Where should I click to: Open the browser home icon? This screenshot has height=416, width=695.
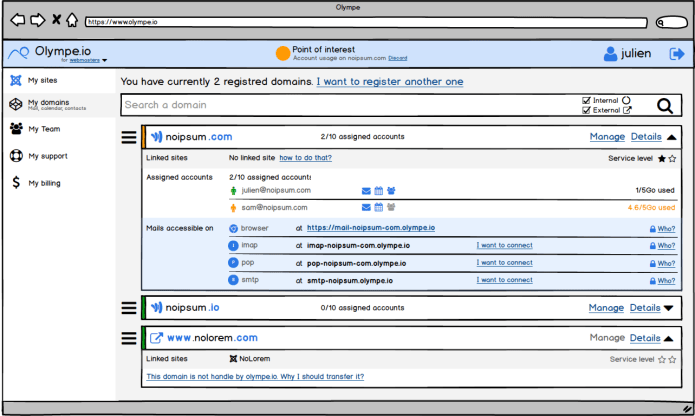(x=72, y=20)
